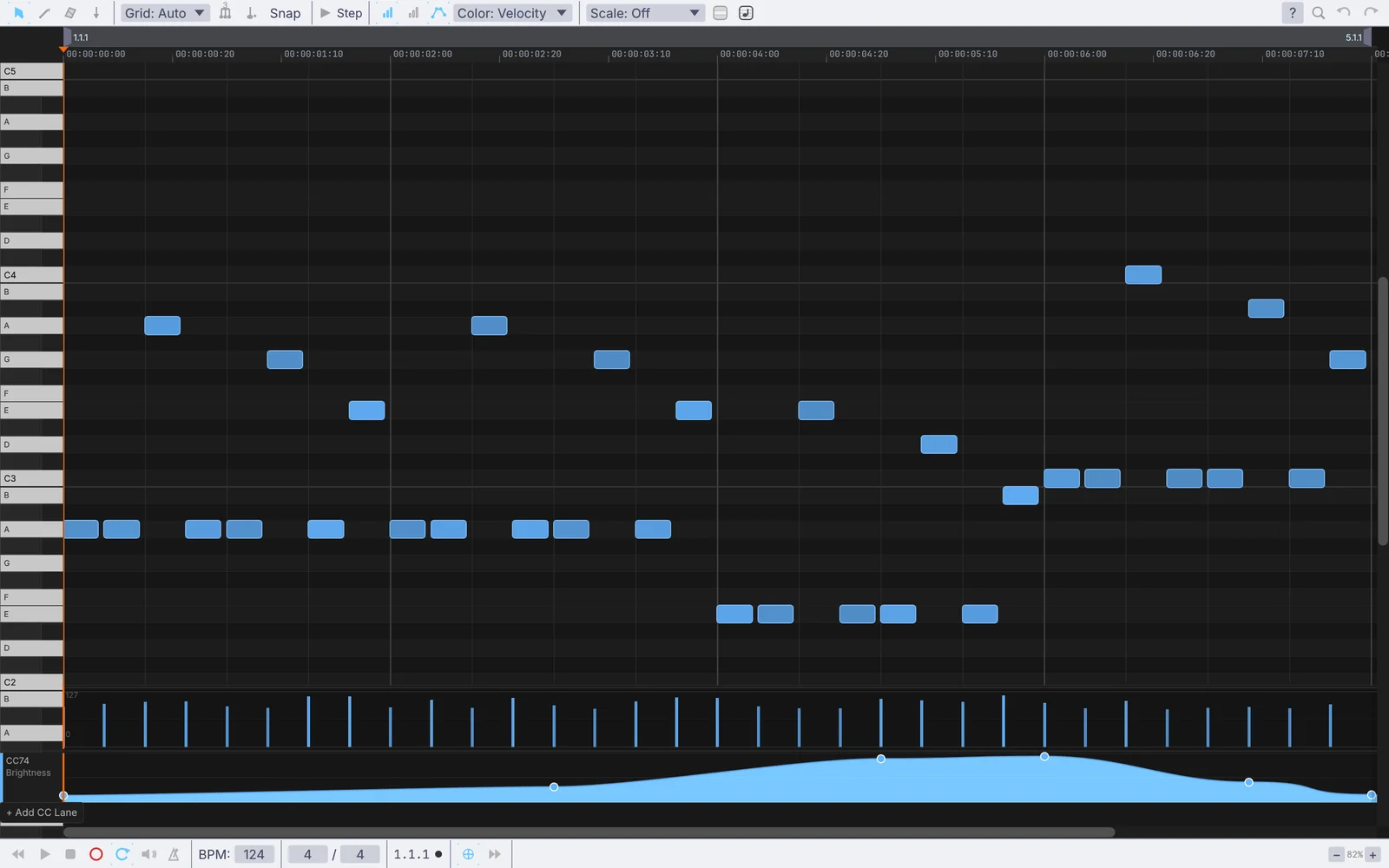
Task: Click ruler at 00:00:02:00
Action: pyautogui.click(x=423, y=54)
